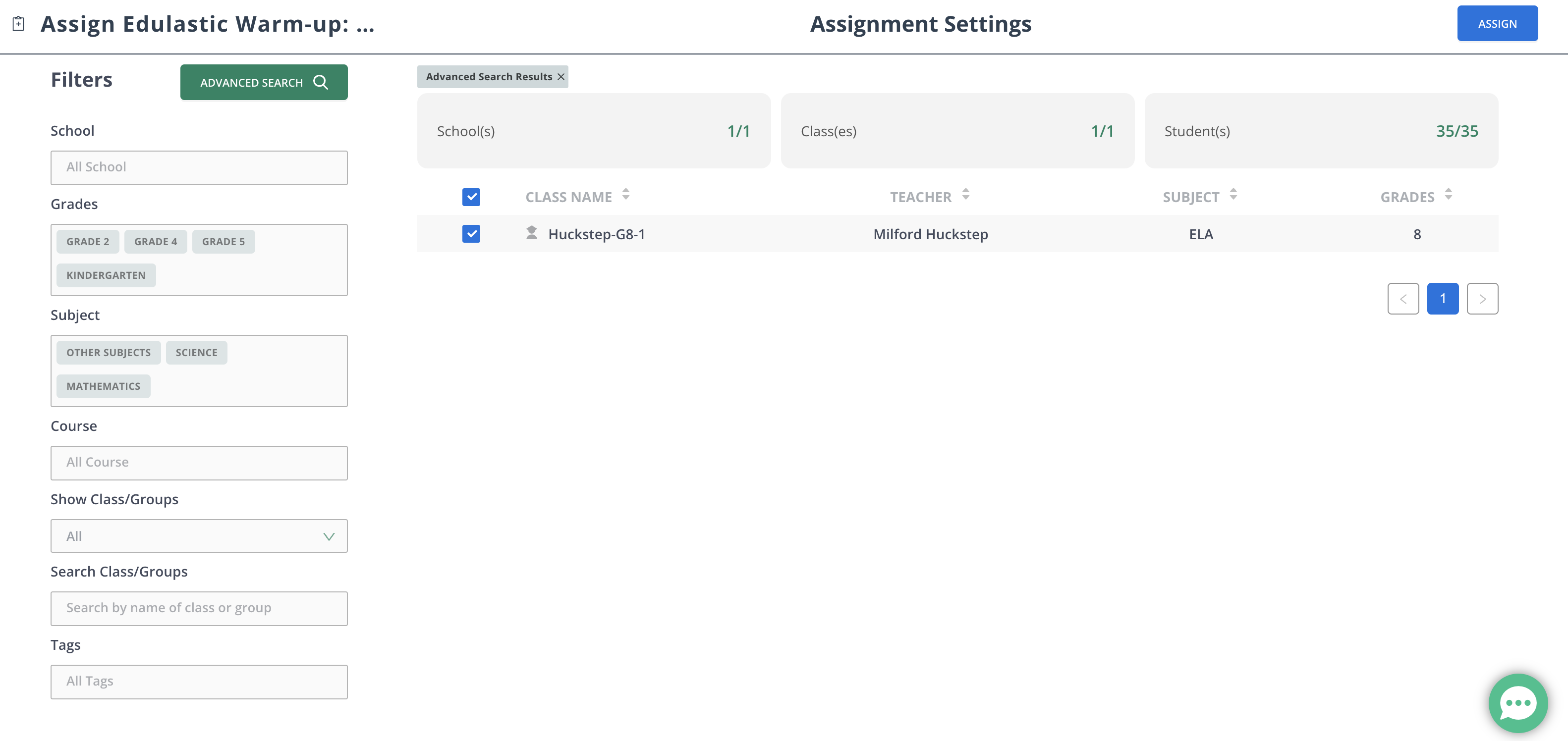This screenshot has width=1568, height=741.
Task: Open the Show Class/Groups dropdown
Action: tap(198, 536)
